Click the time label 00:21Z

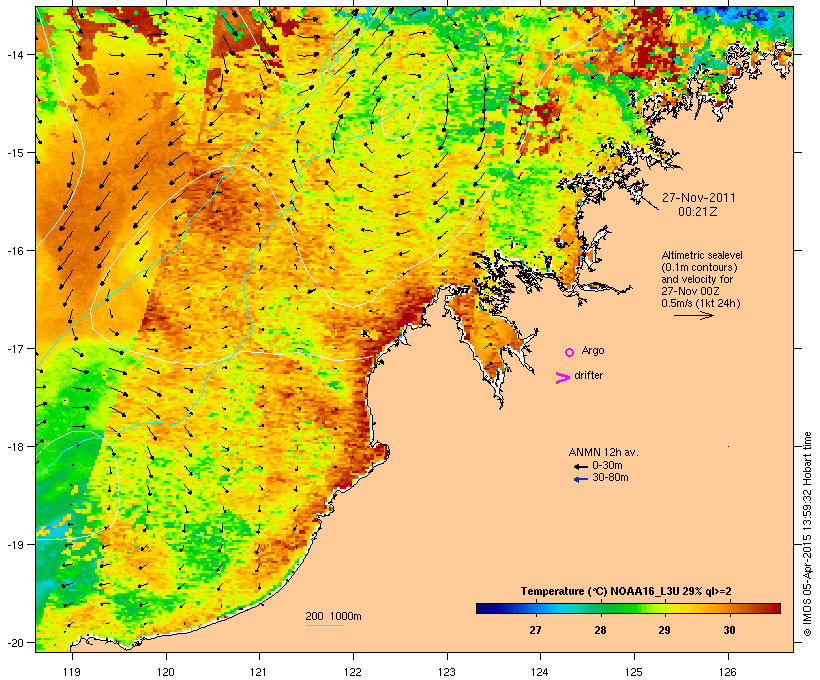point(698,212)
